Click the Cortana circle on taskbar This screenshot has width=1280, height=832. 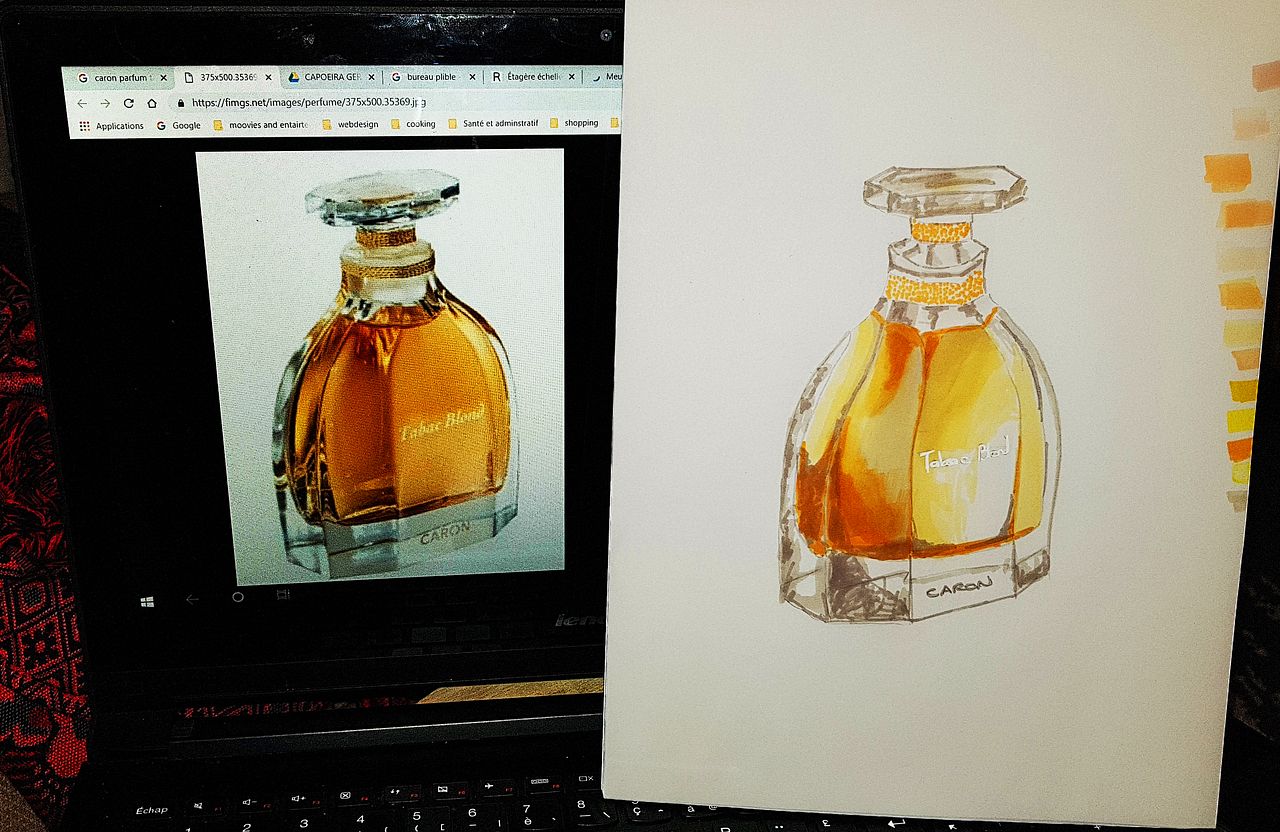237,597
